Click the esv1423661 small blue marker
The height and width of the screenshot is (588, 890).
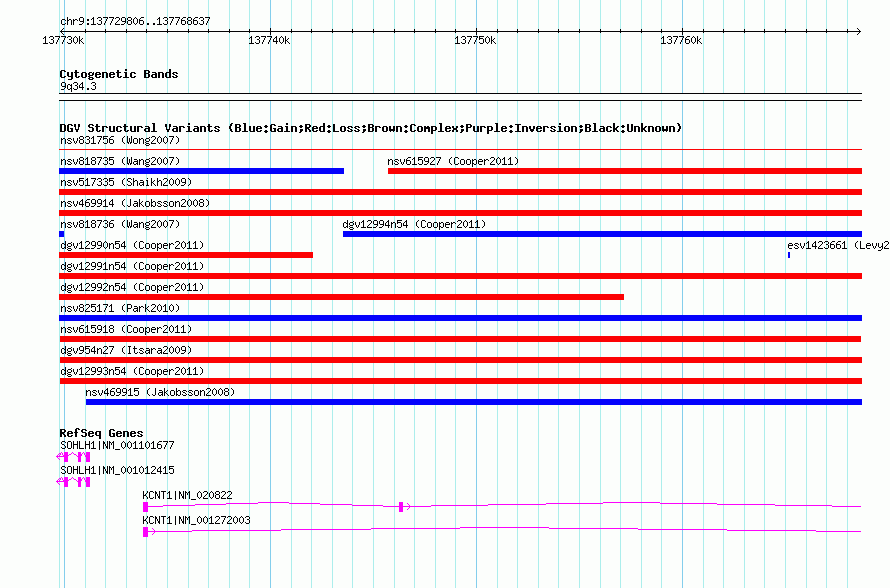(789, 255)
